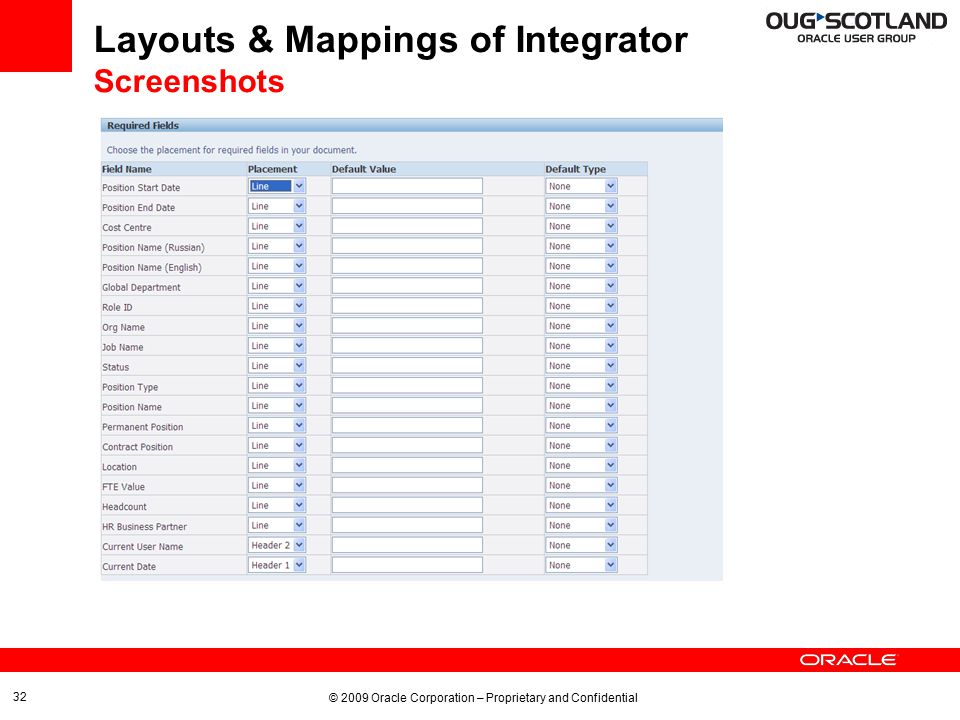Click Default Value field for Position Name (Russian)
The height and width of the screenshot is (720, 960).
(x=407, y=246)
